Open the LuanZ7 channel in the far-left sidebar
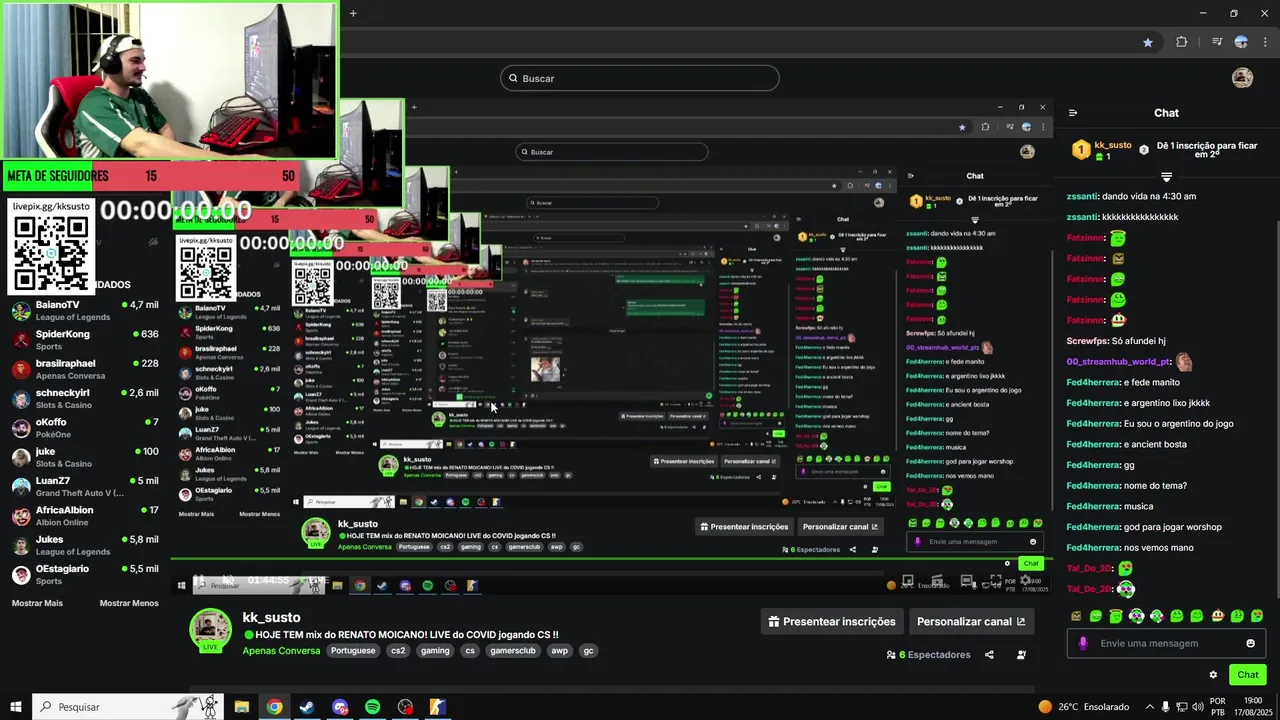 point(85,486)
